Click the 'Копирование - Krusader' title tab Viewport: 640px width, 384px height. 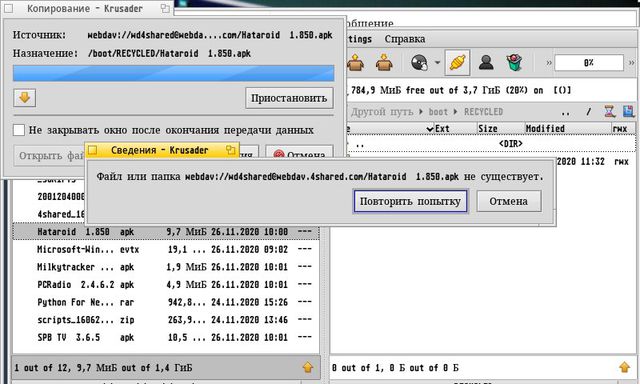point(84,8)
